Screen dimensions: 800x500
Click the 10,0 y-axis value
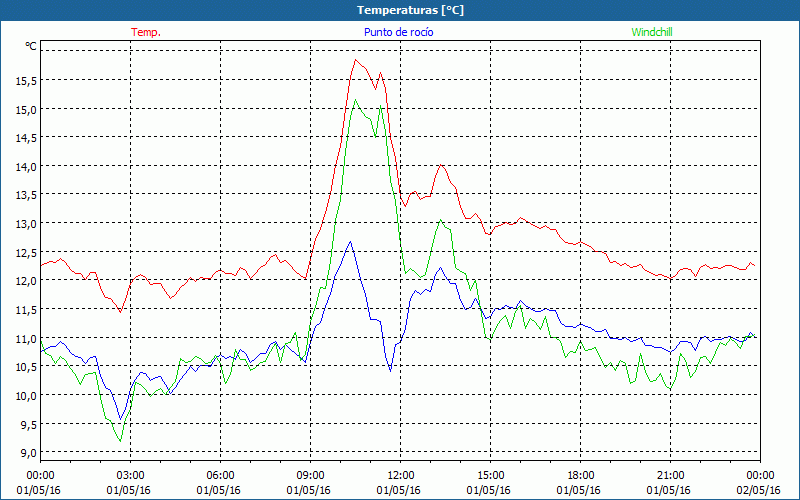(x=26, y=395)
